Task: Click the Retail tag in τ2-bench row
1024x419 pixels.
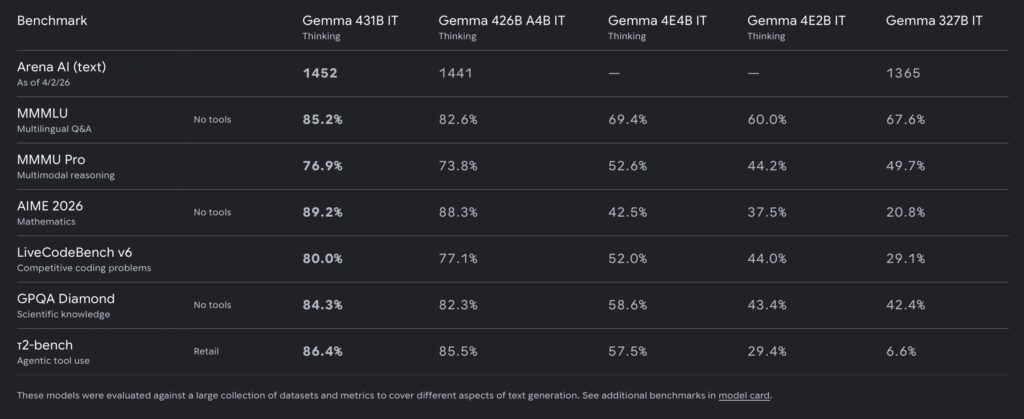Action: point(205,351)
